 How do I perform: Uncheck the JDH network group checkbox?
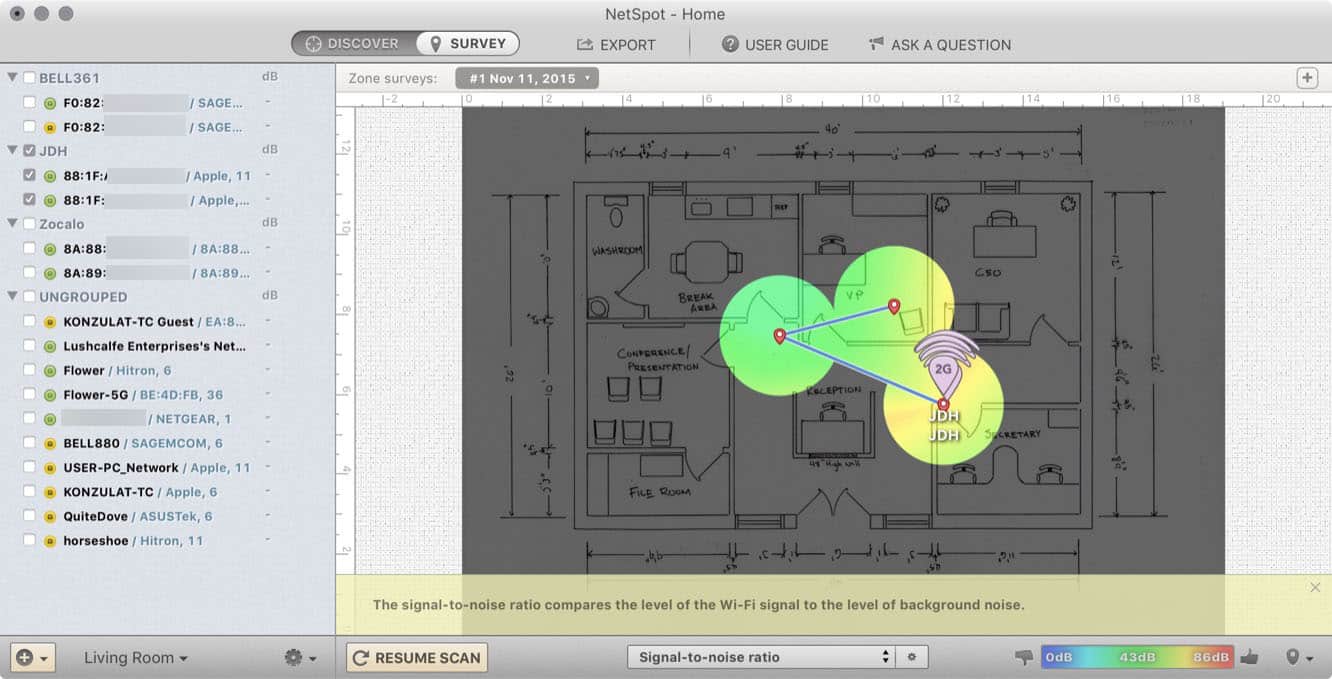29,151
